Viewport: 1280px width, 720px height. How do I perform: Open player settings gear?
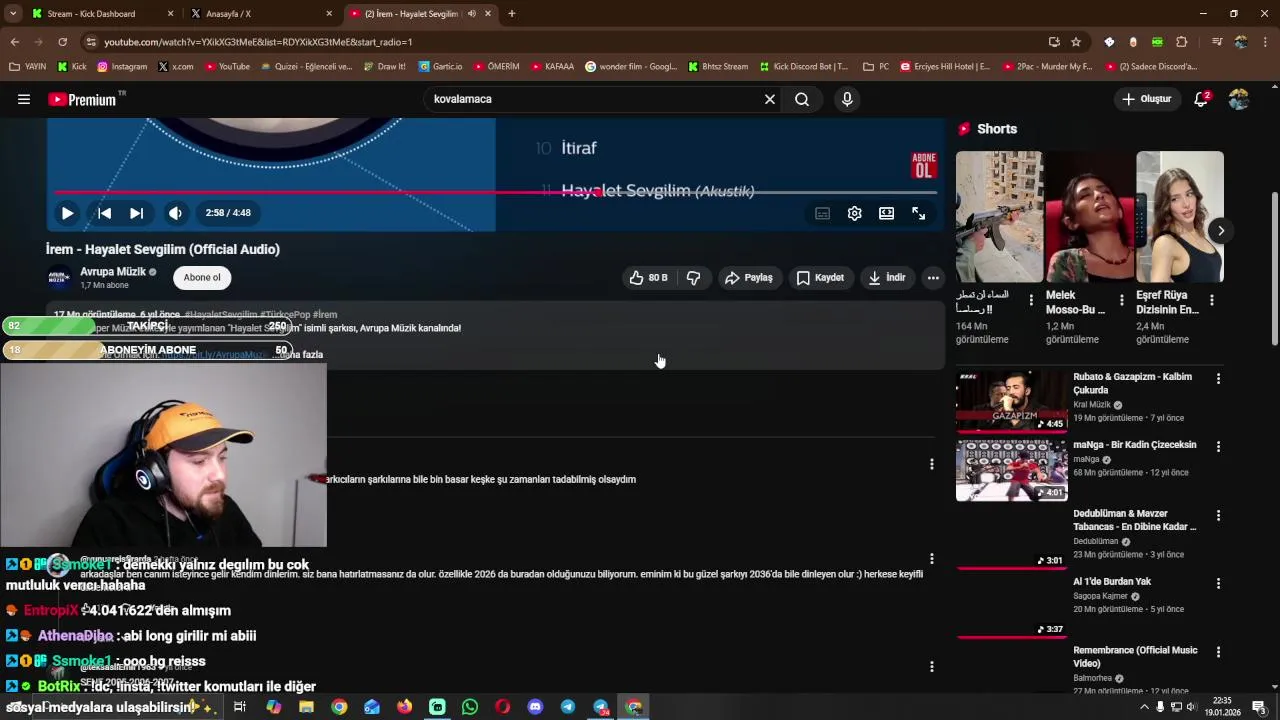pos(855,213)
